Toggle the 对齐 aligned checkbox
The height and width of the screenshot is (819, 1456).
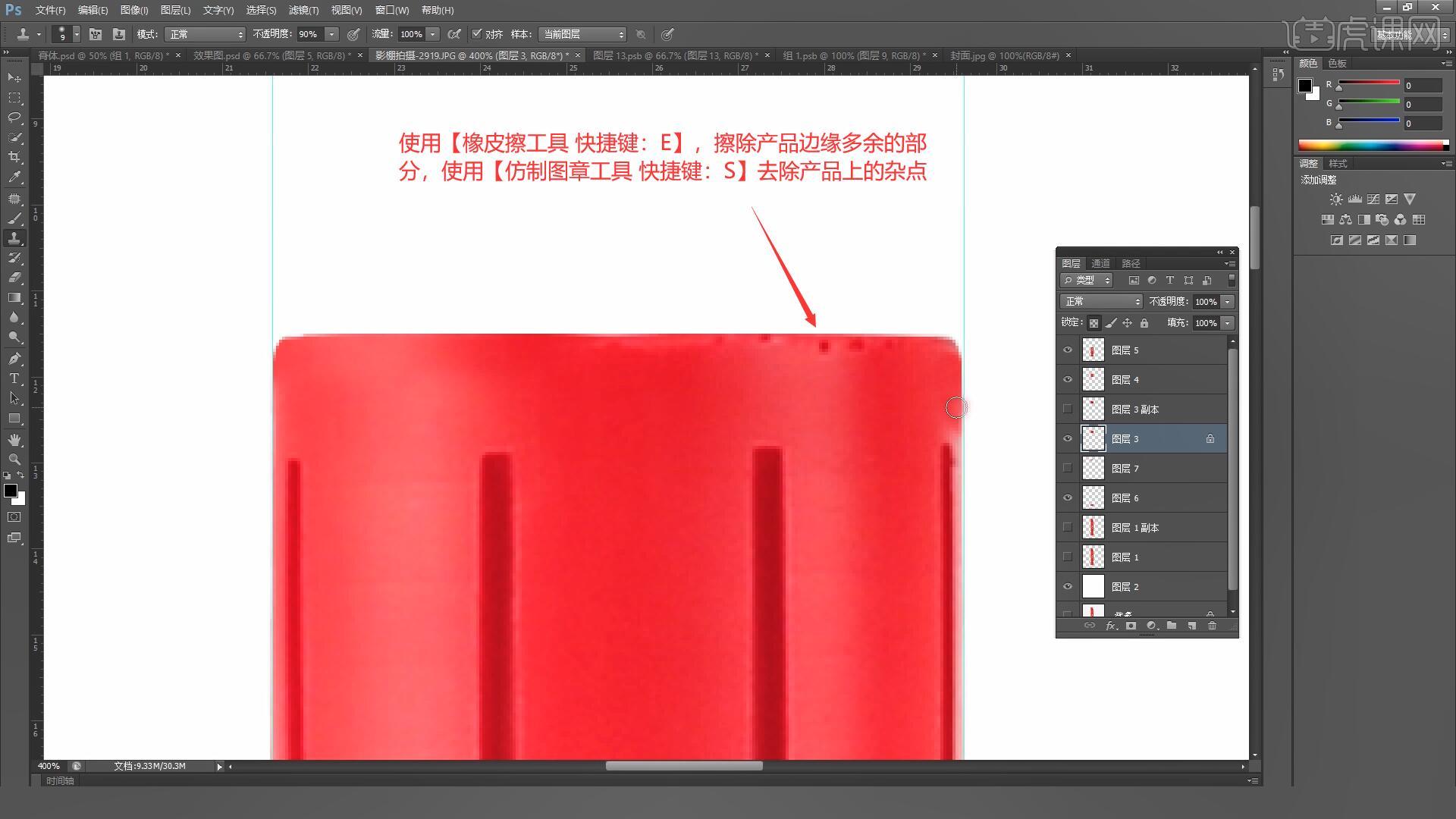477,34
